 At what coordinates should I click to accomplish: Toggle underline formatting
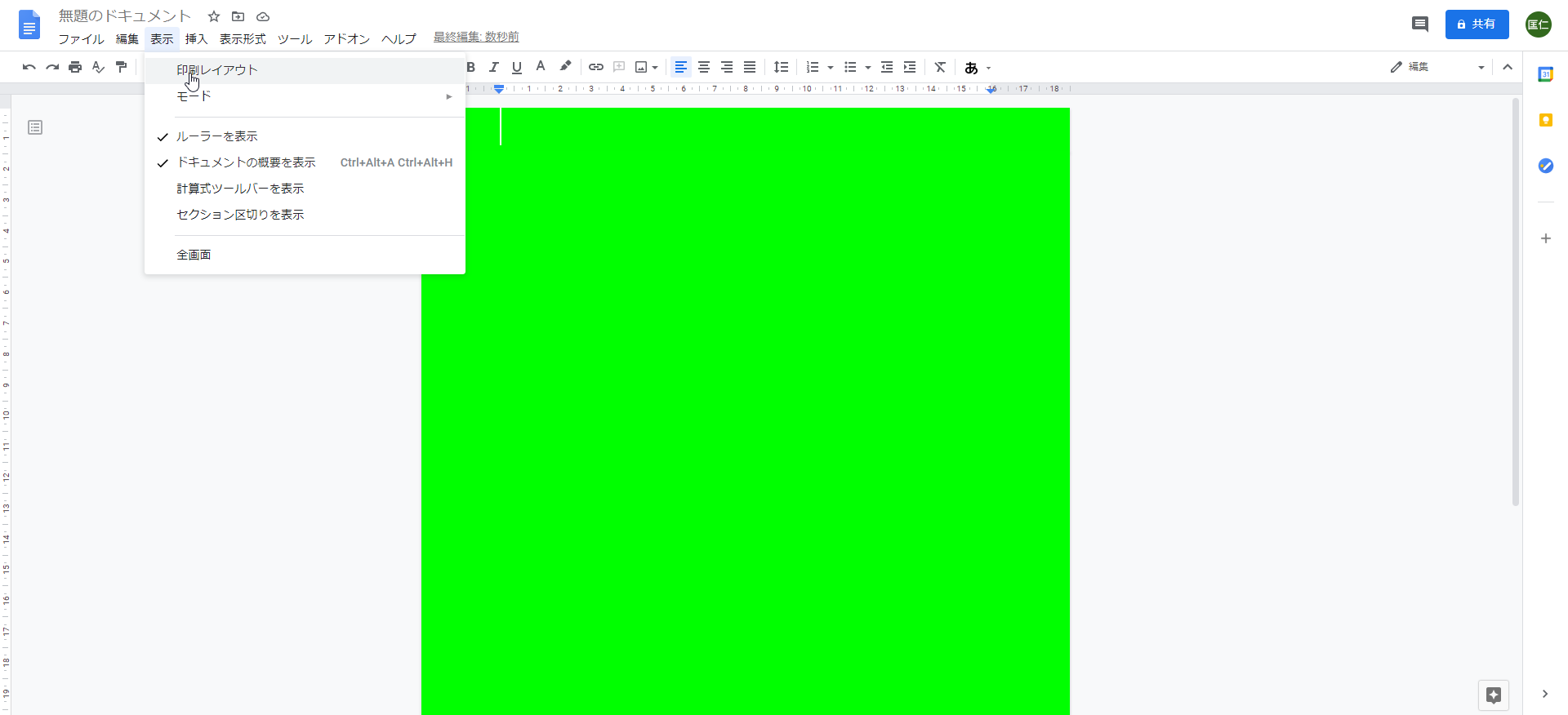click(517, 67)
